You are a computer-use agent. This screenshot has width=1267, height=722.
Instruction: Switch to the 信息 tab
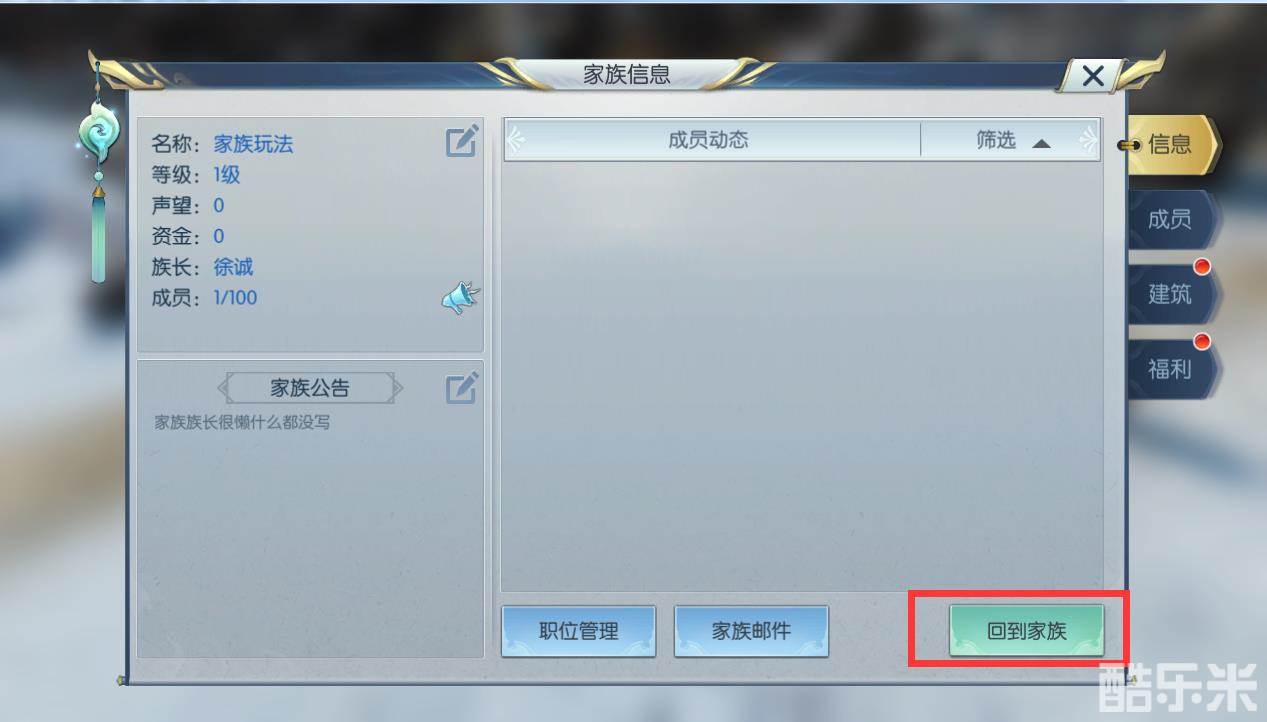click(x=1170, y=145)
